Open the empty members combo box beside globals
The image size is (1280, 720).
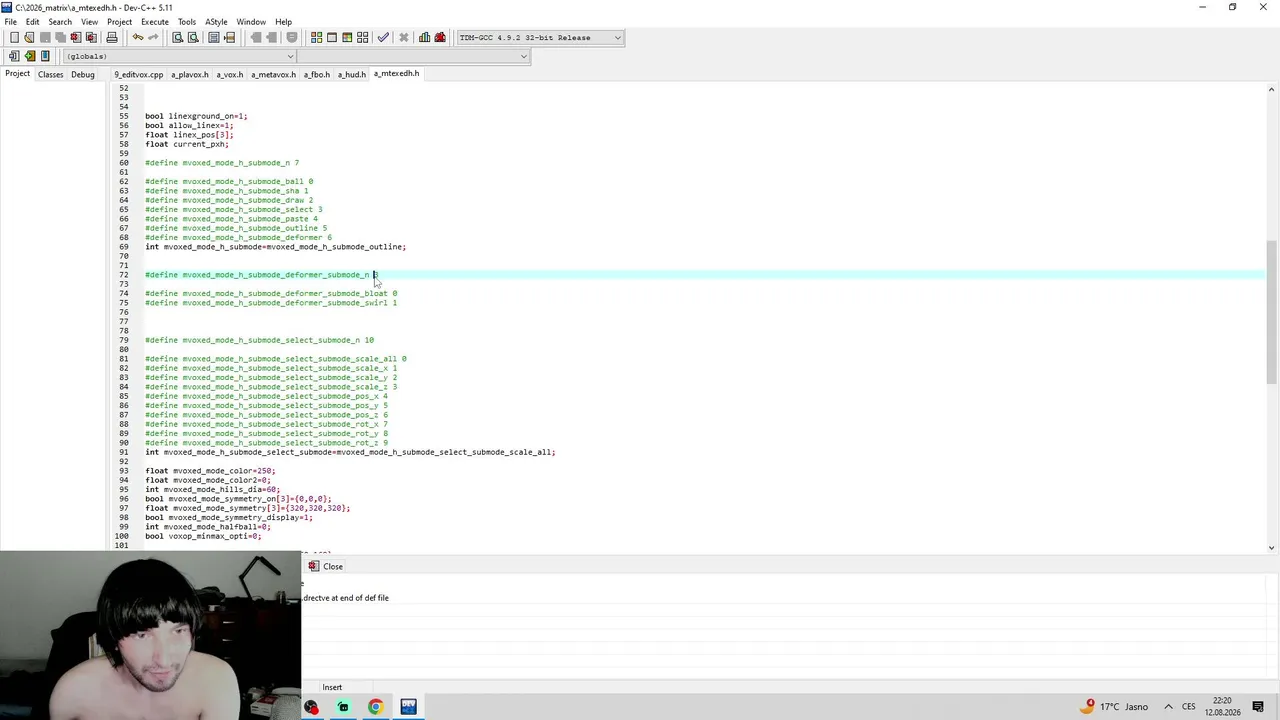tap(413, 57)
